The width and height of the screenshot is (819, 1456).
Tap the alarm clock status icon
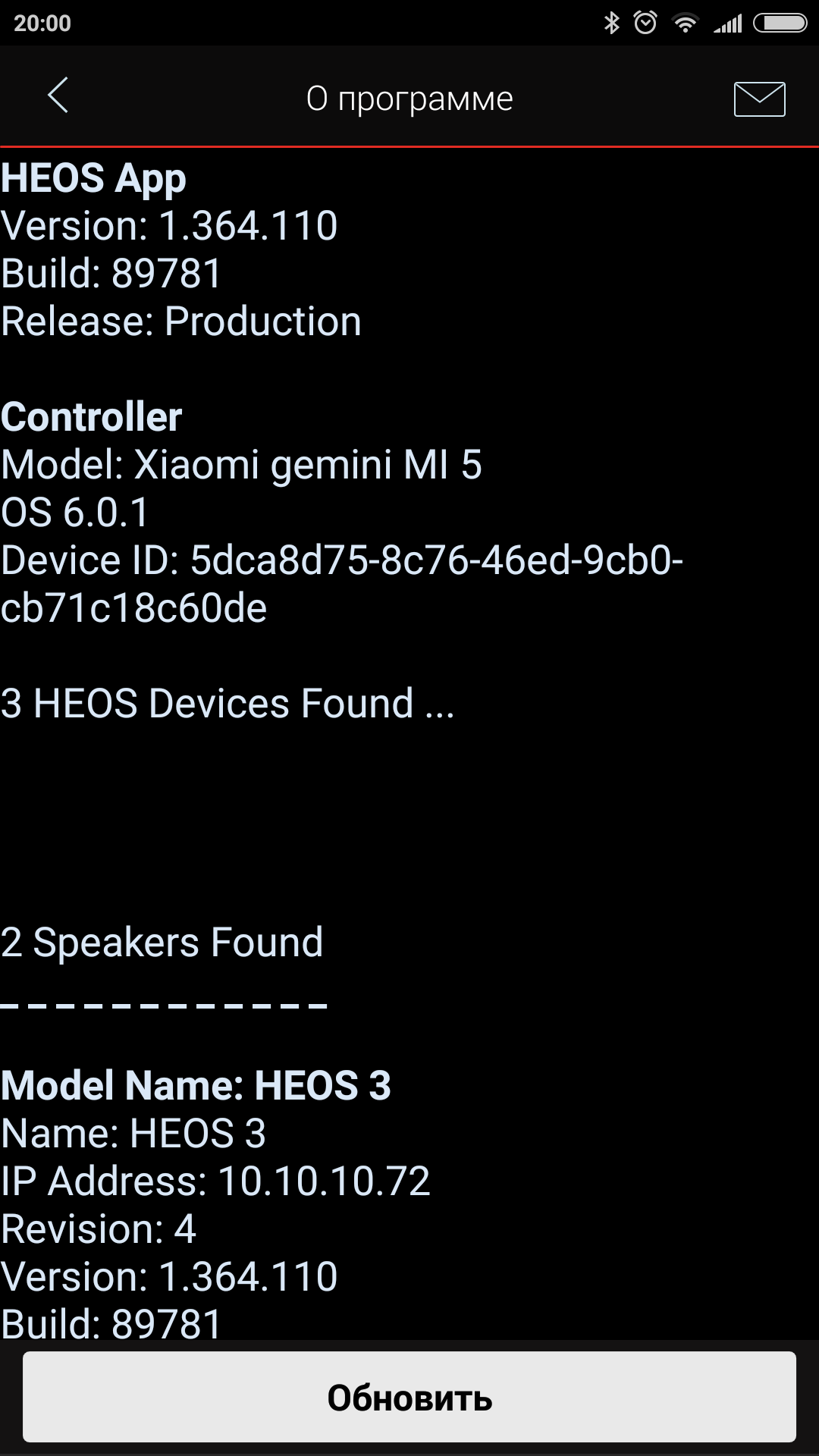(645, 23)
